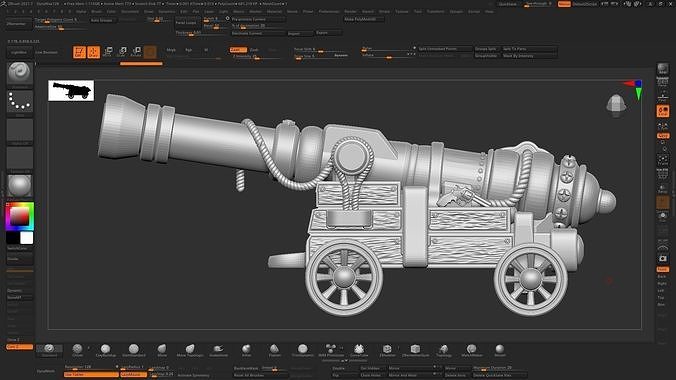The width and height of the screenshot is (676, 380).
Task: Toggle Draw mode button
Action: click(94, 52)
